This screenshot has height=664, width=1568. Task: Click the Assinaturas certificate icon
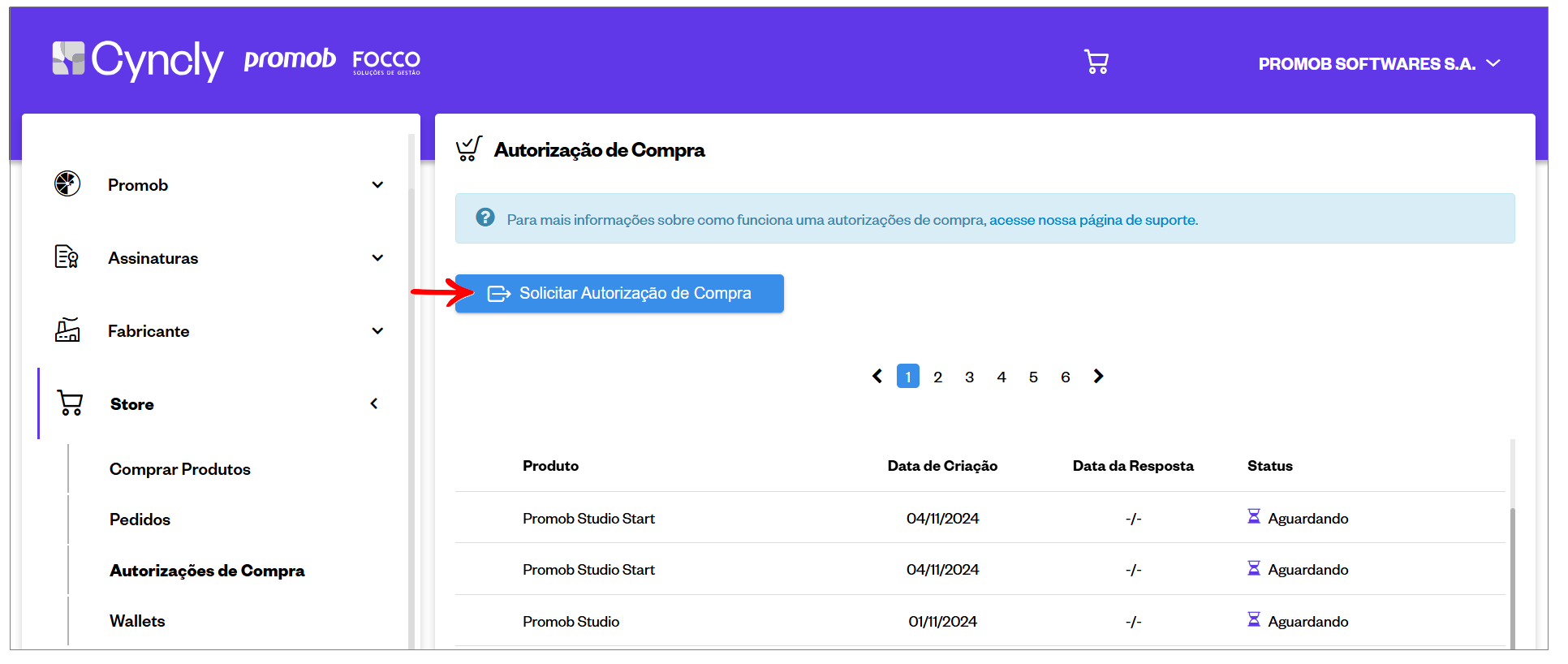pos(67,257)
